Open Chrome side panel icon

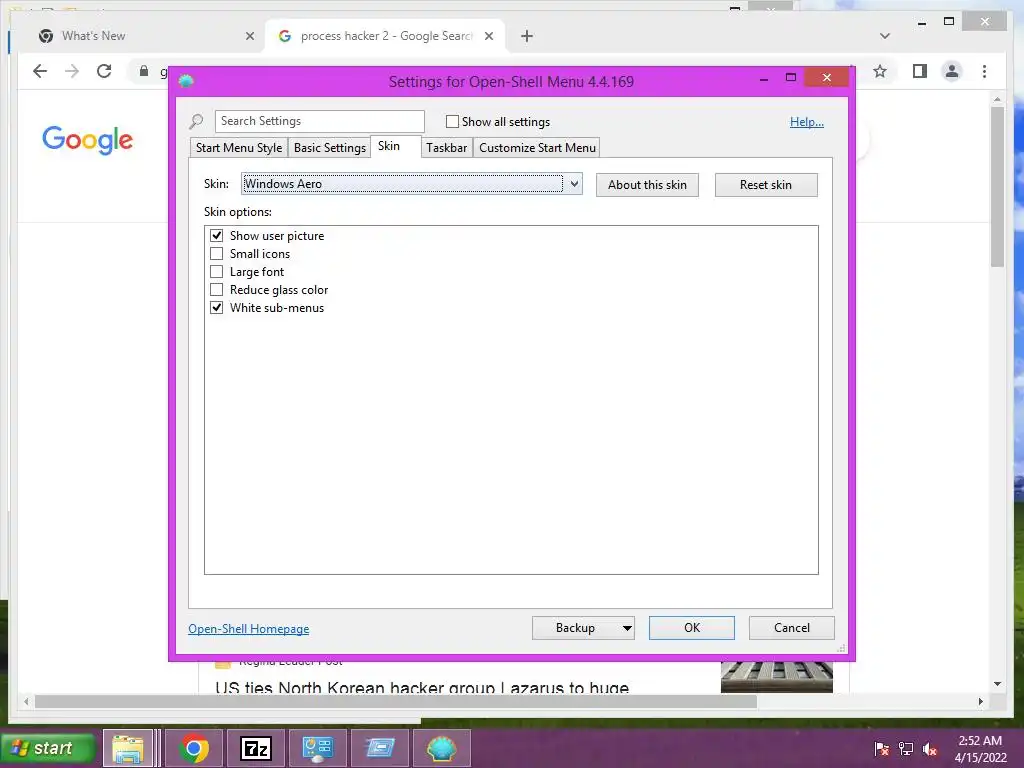pos(920,71)
